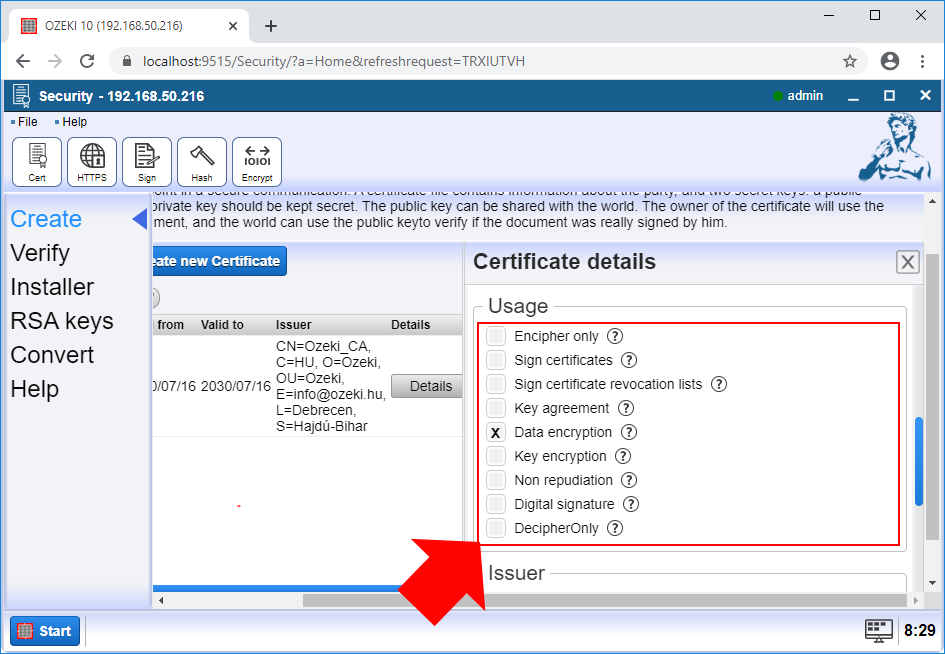Click the help icon next to Sign certificates
The height and width of the screenshot is (654, 945).
click(629, 360)
